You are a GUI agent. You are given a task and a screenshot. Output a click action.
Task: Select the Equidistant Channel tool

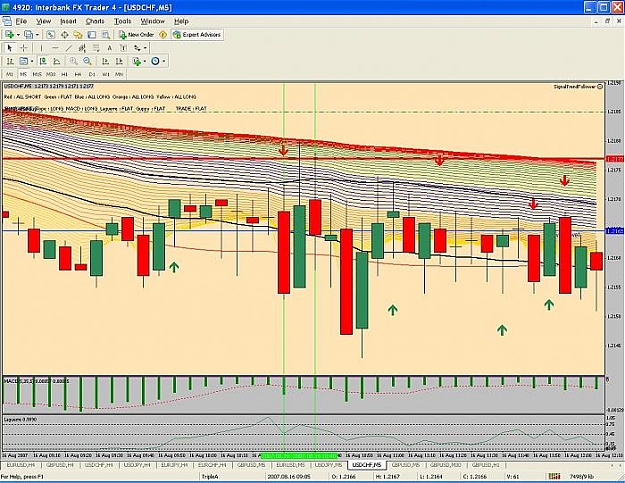click(x=82, y=48)
